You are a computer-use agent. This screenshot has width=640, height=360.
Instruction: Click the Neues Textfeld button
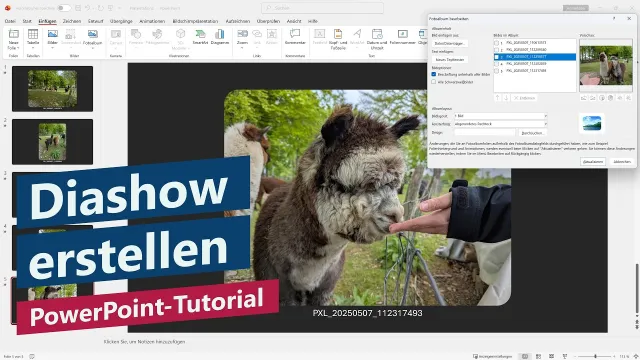pos(449,60)
